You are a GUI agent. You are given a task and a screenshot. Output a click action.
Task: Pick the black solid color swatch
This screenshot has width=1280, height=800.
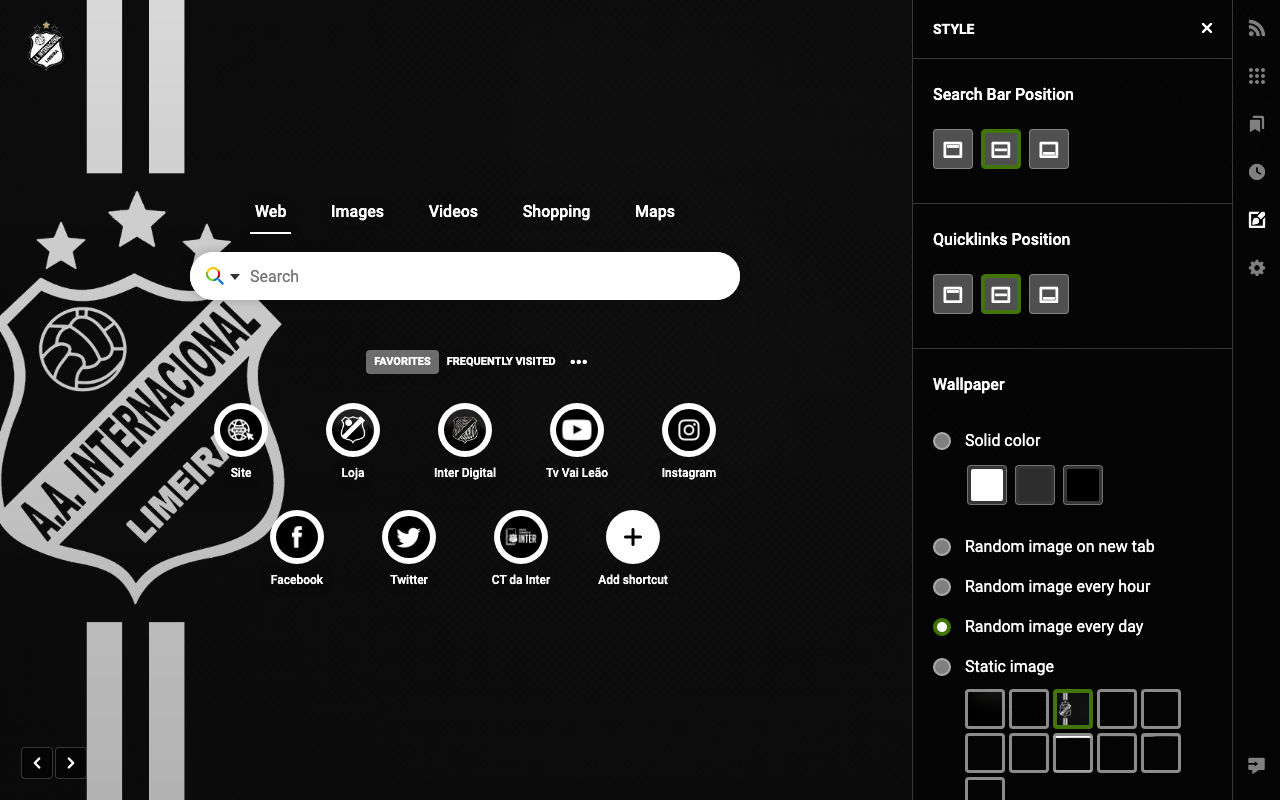pos(1083,485)
